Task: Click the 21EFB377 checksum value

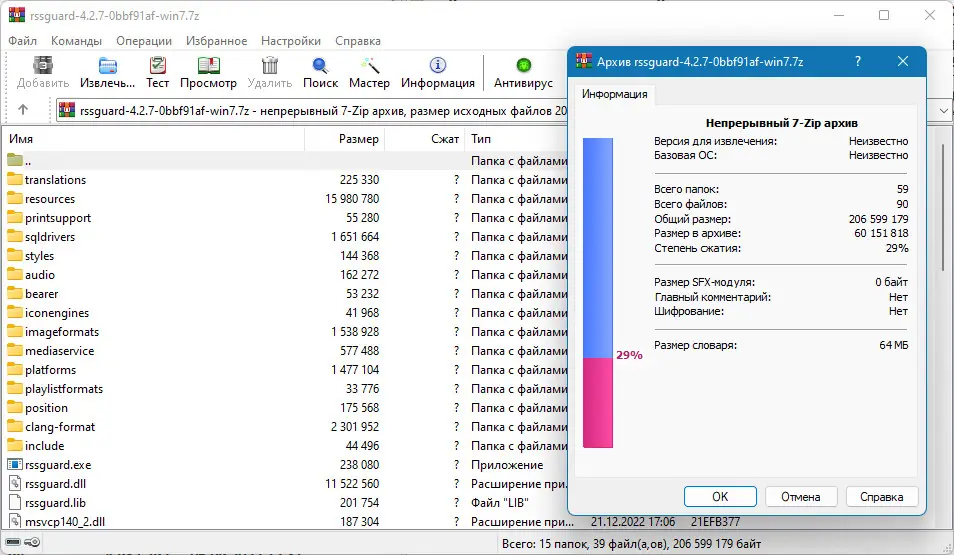Action: click(x=716, y=522)
